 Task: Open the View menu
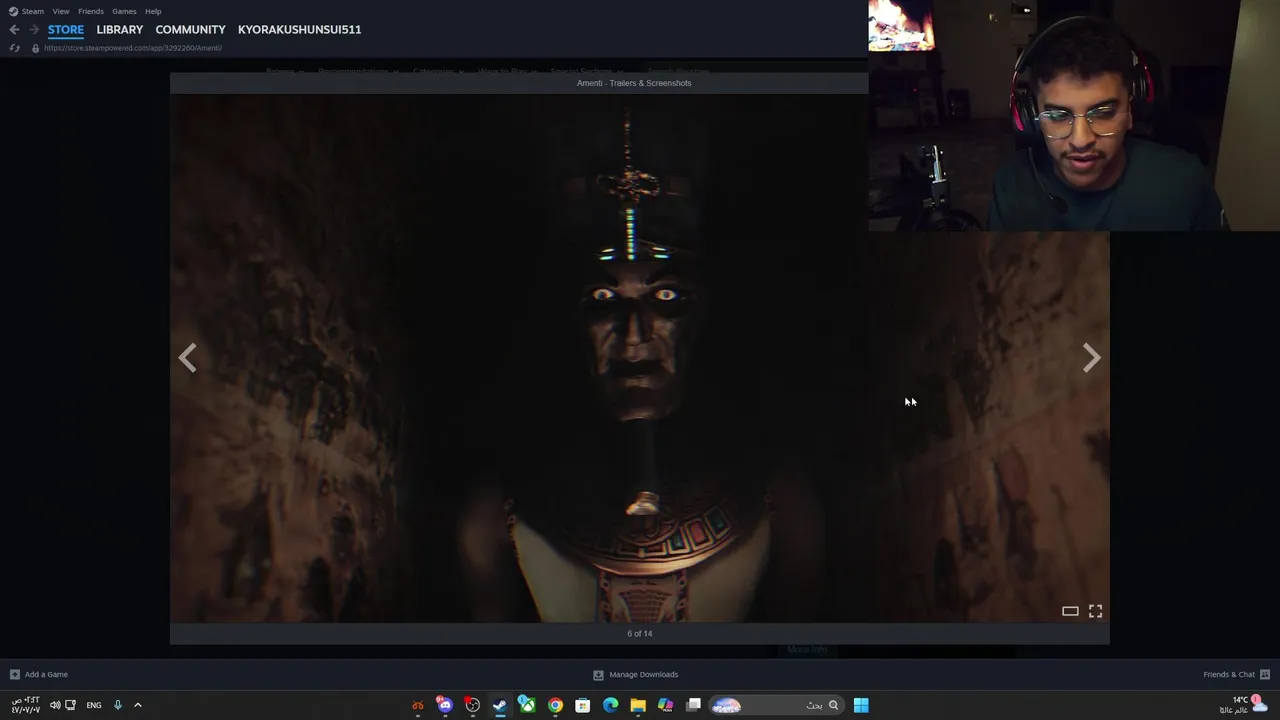61,11
